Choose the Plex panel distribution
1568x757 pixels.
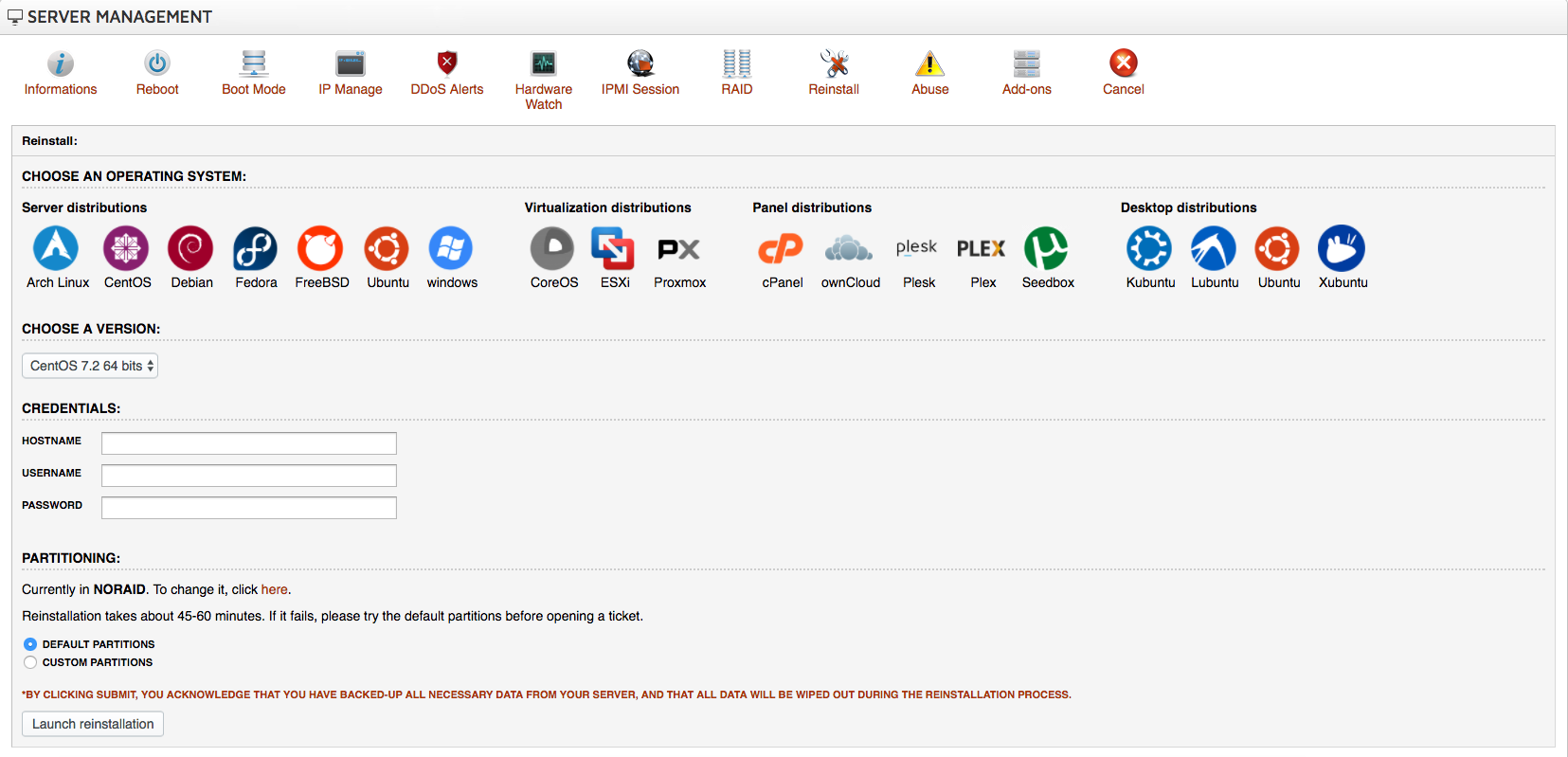(982, 249)
